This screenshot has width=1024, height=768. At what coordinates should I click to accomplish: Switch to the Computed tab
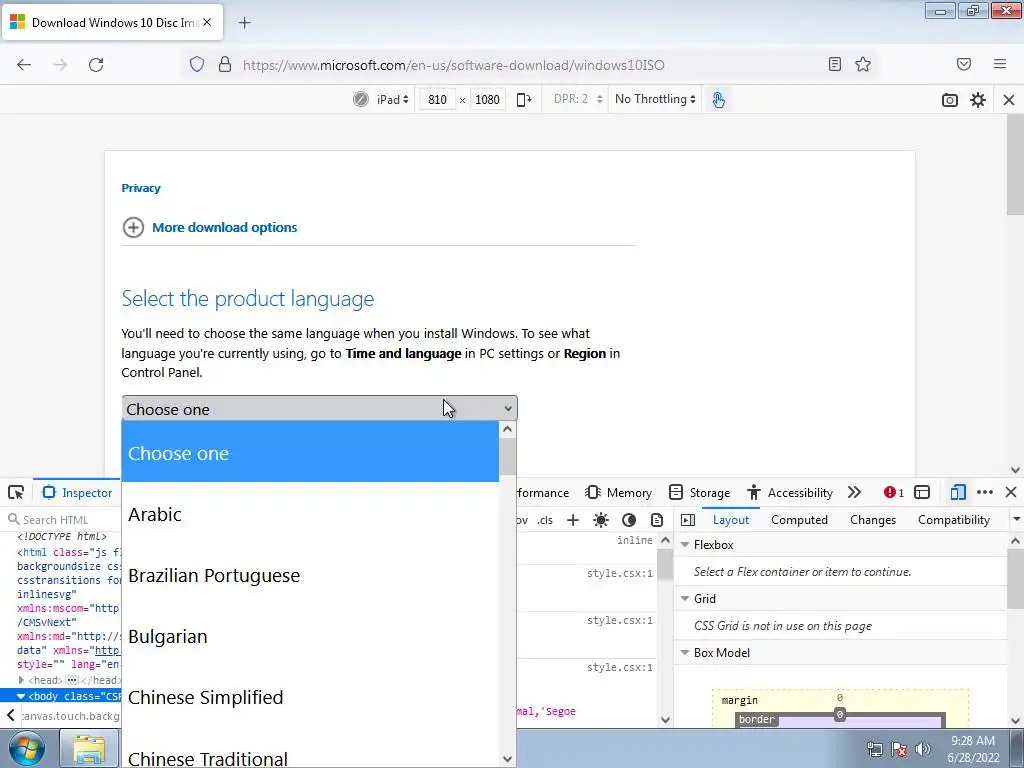click(x=799, y=520)
